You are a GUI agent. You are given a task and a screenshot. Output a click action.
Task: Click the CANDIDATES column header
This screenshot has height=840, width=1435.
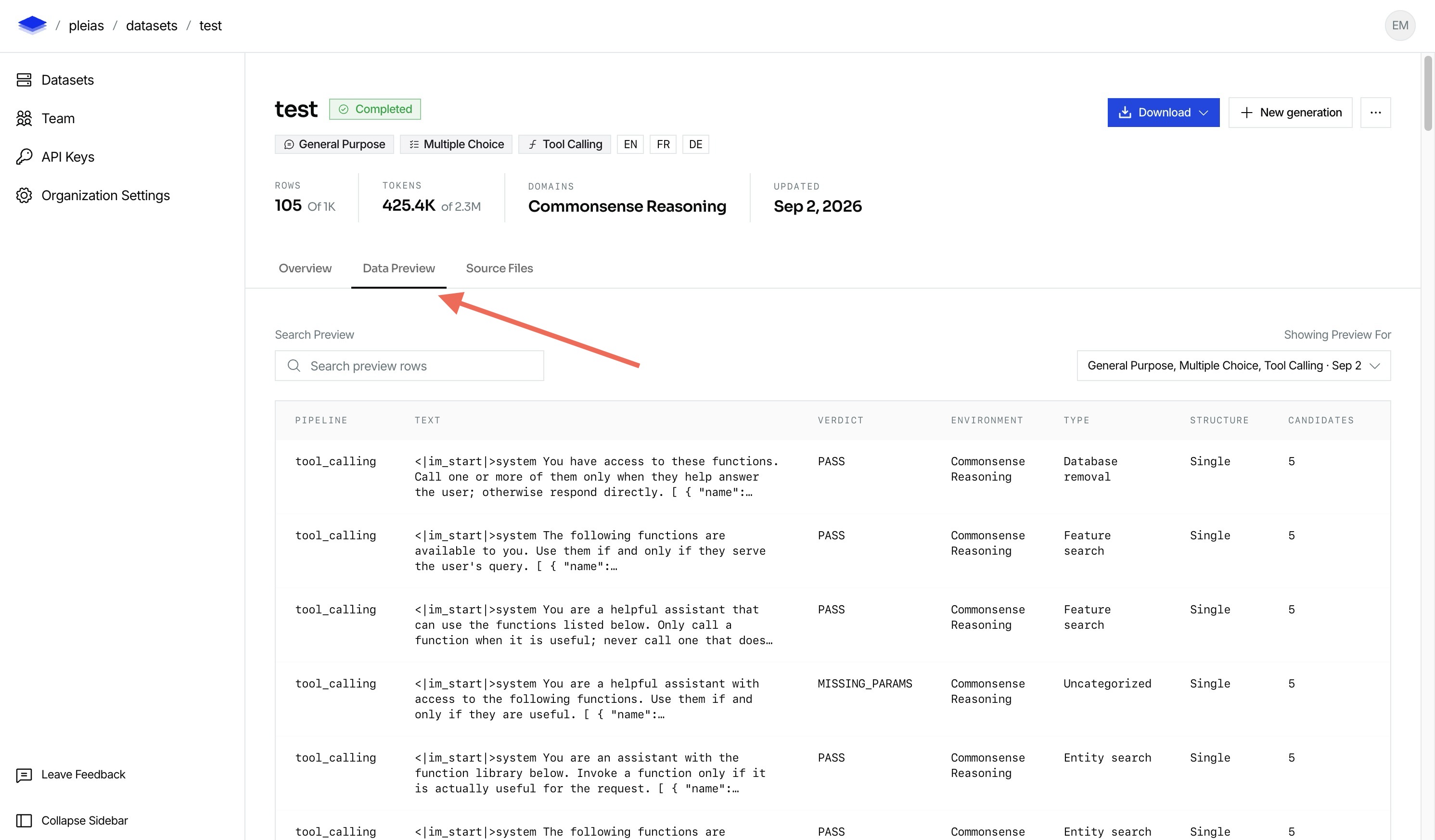tap(1321, 420)
